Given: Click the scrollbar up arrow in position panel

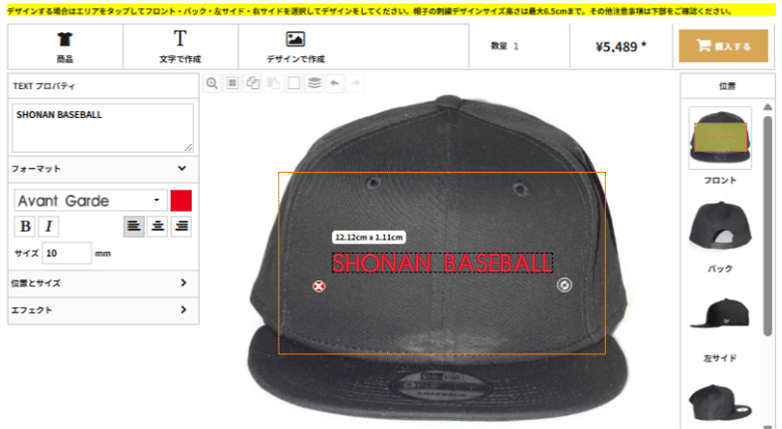Looking at the screenshot, I should pos(768,107).
